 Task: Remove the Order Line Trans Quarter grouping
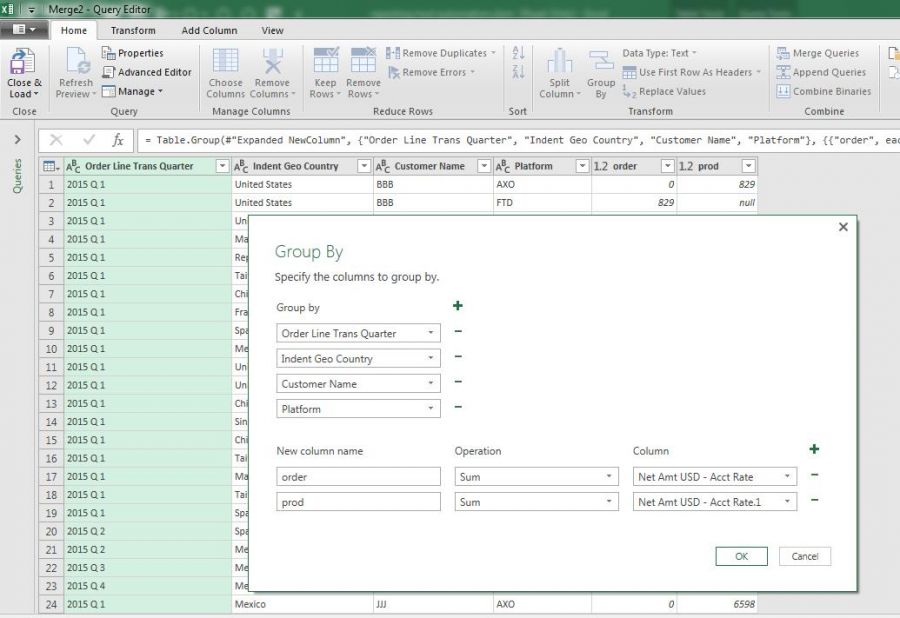[x=458, y=331]
